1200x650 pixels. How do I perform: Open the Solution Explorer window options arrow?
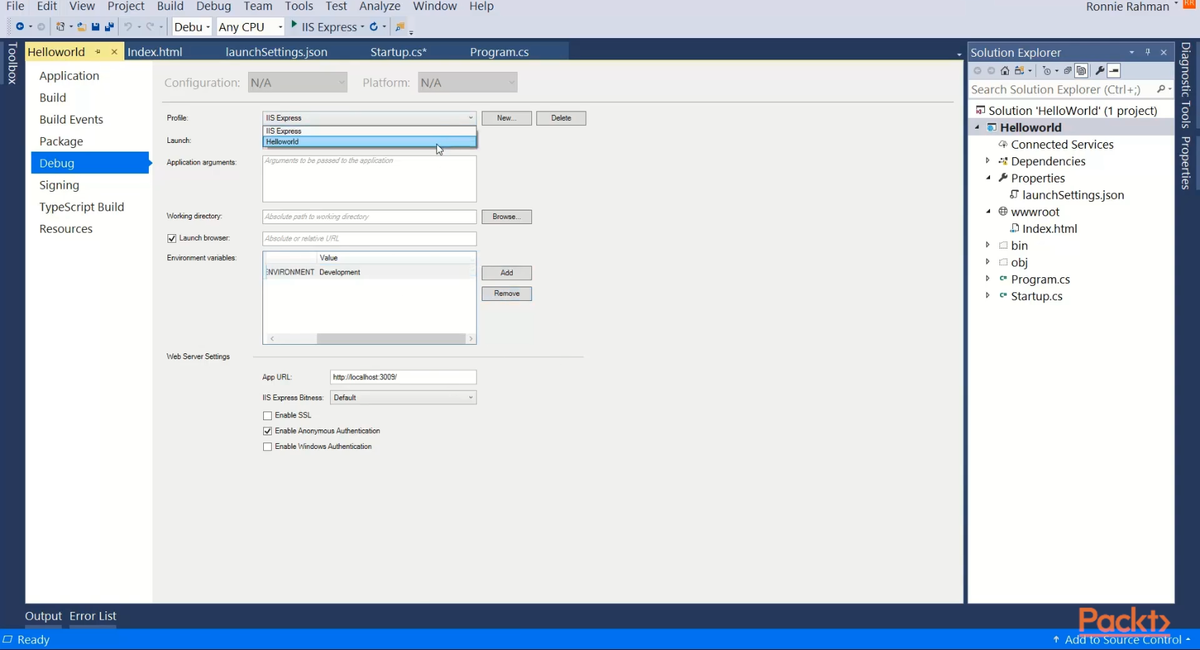point(1132,52)
